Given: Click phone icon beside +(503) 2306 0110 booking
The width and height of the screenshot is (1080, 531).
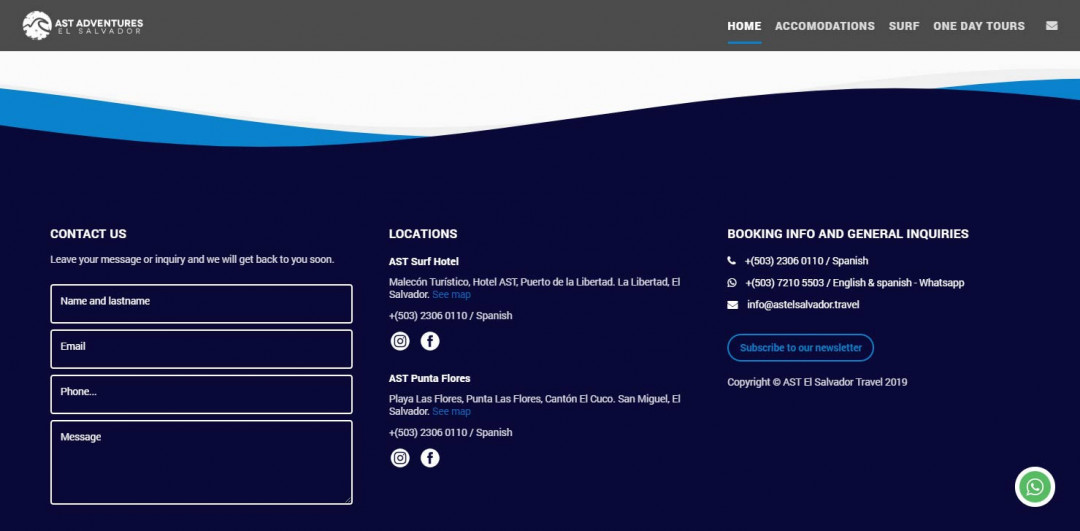Looking at the screenshot, I should click(731, 260).
